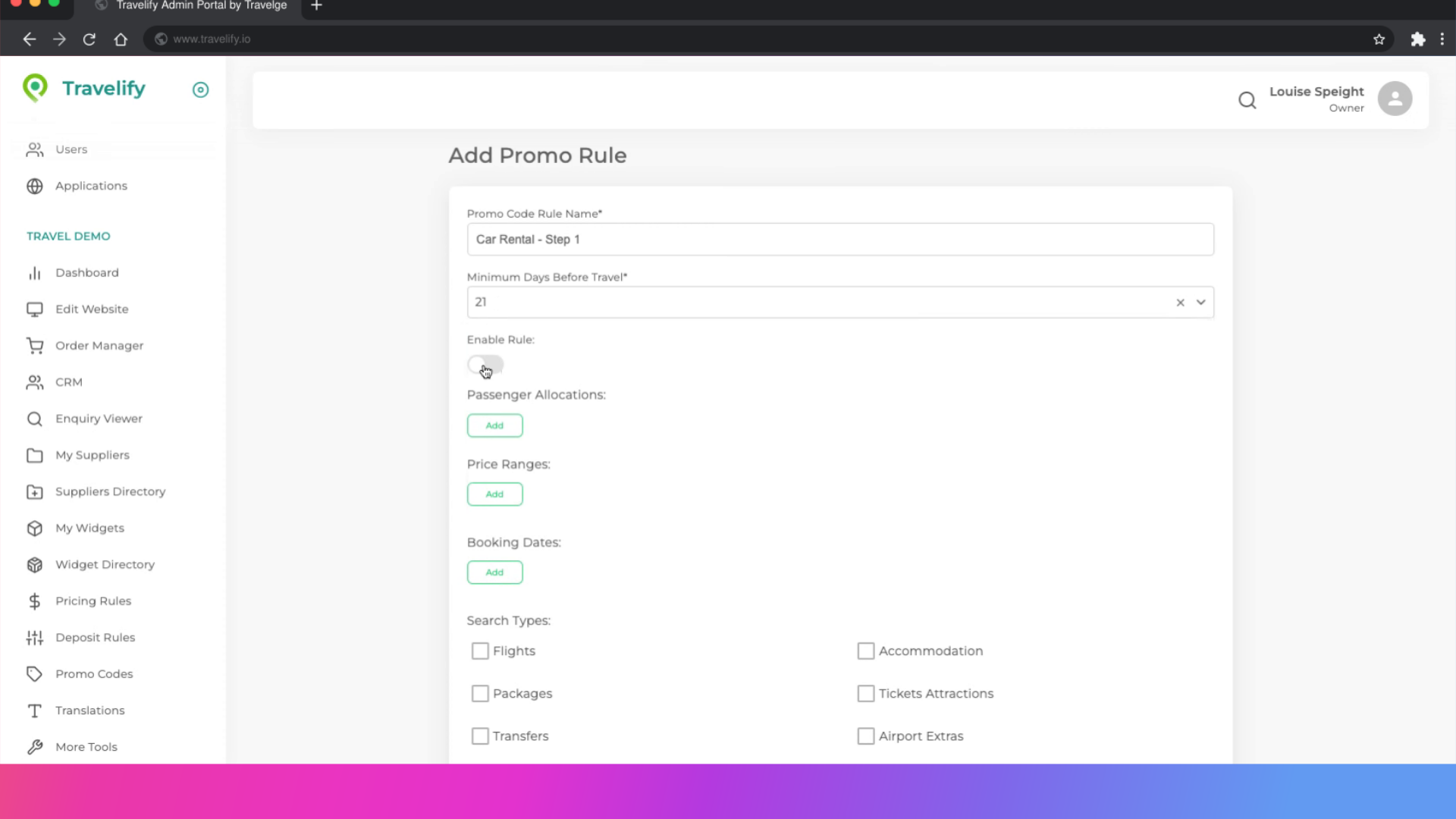The height and width of the screenshot is (819, 1456).
Task: Click the Deposit Rules sliders icon
Action: tap(35, 637)
